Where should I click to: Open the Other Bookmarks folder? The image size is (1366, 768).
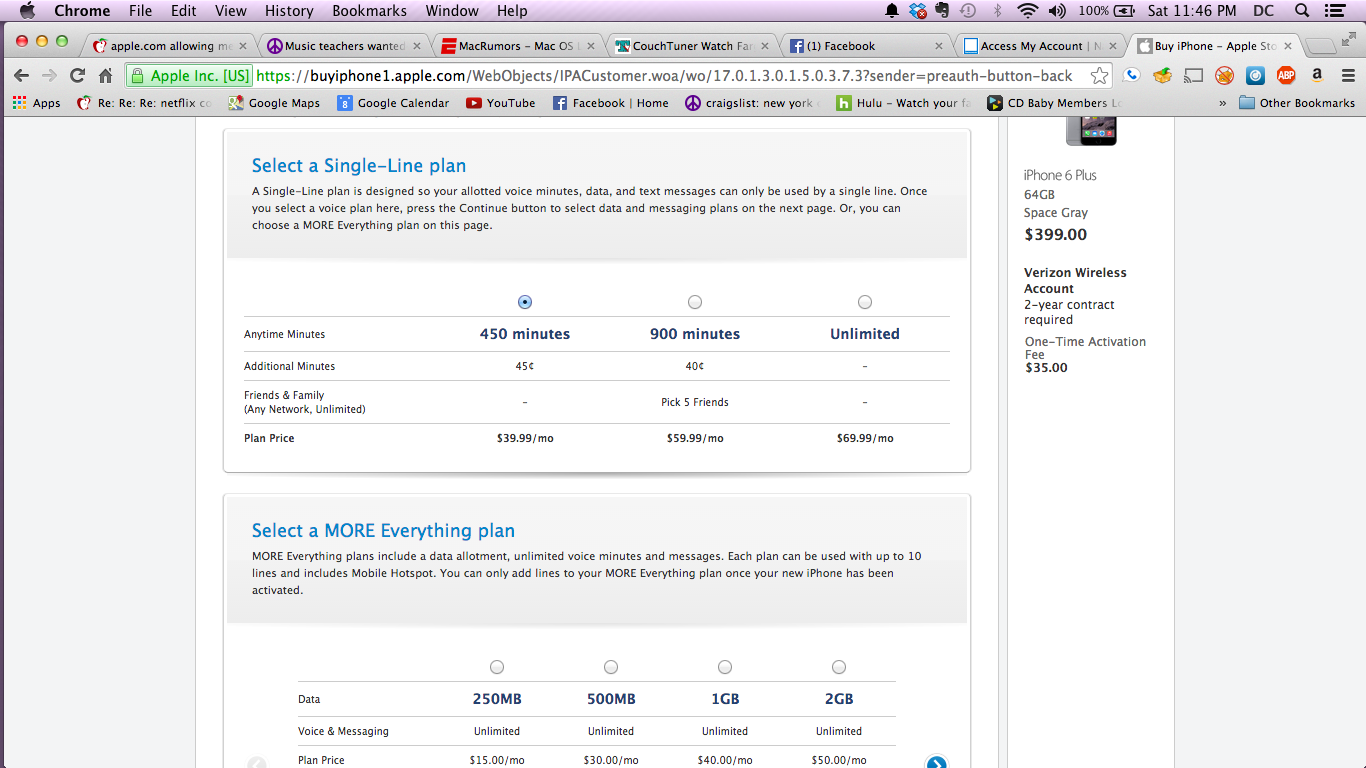point(1297,103)
